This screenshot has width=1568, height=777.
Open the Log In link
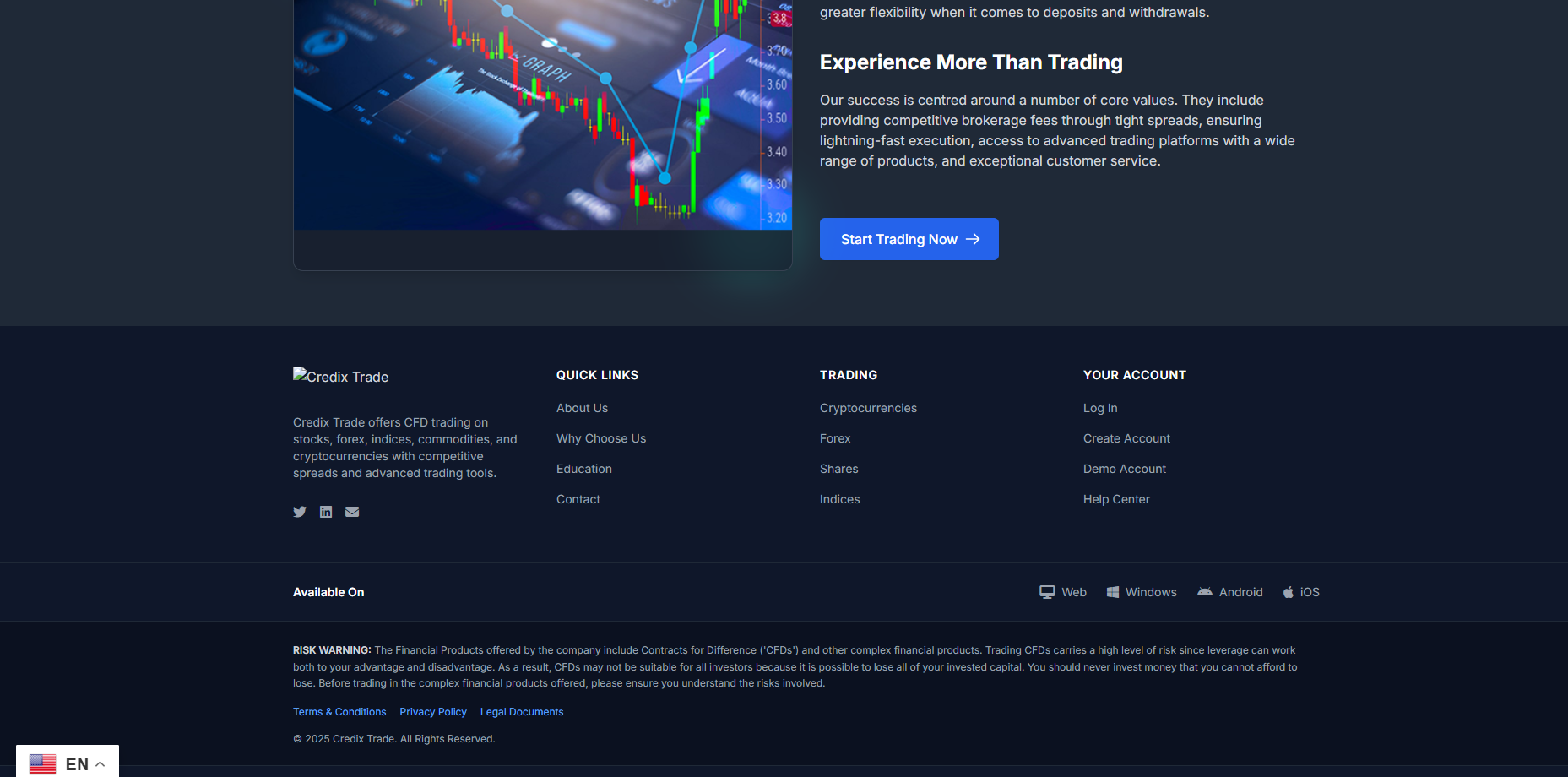click(x=1100, y=408)
